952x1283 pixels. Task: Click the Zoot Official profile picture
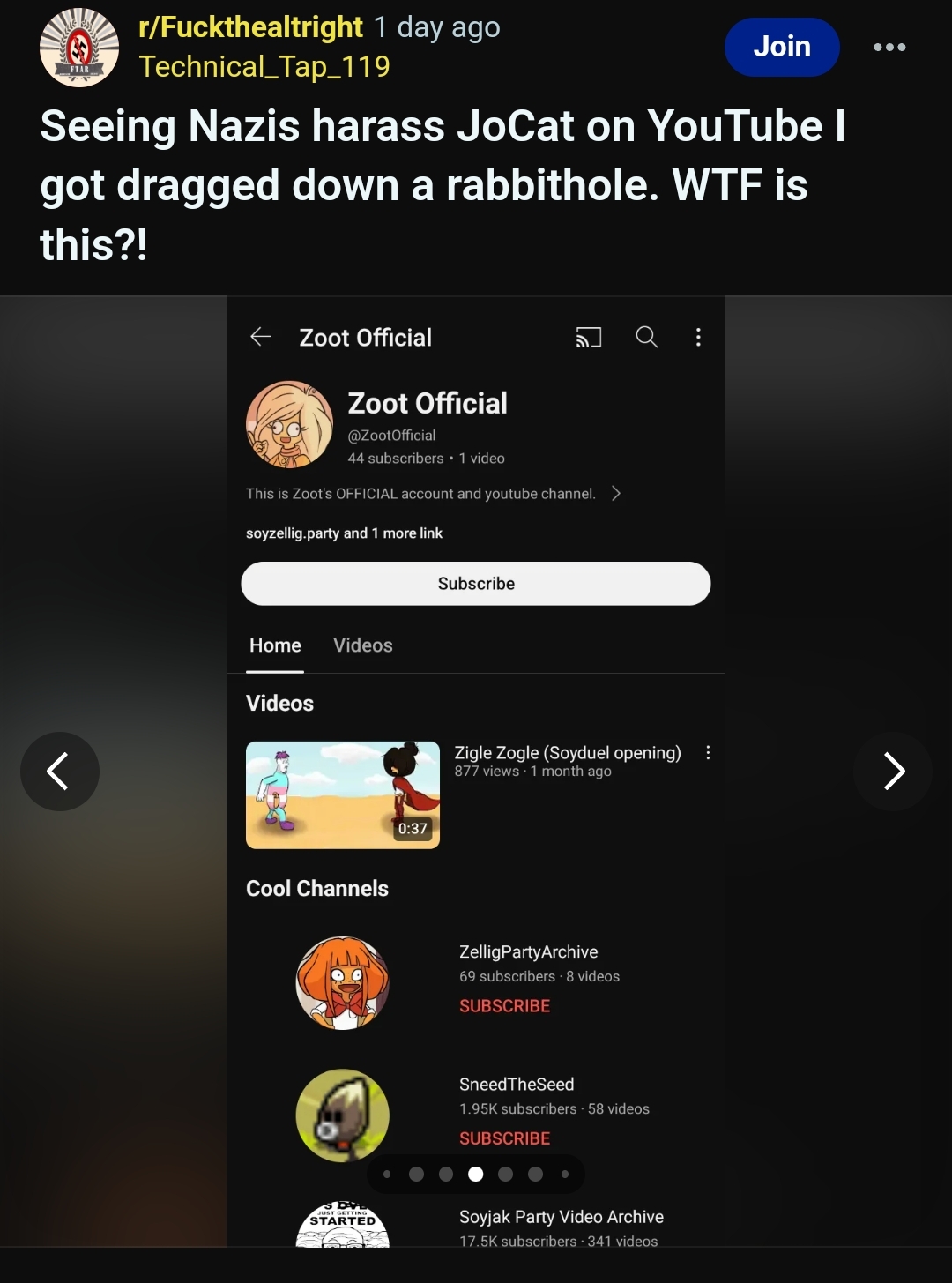pyautogui.click(x=289, y=425)
